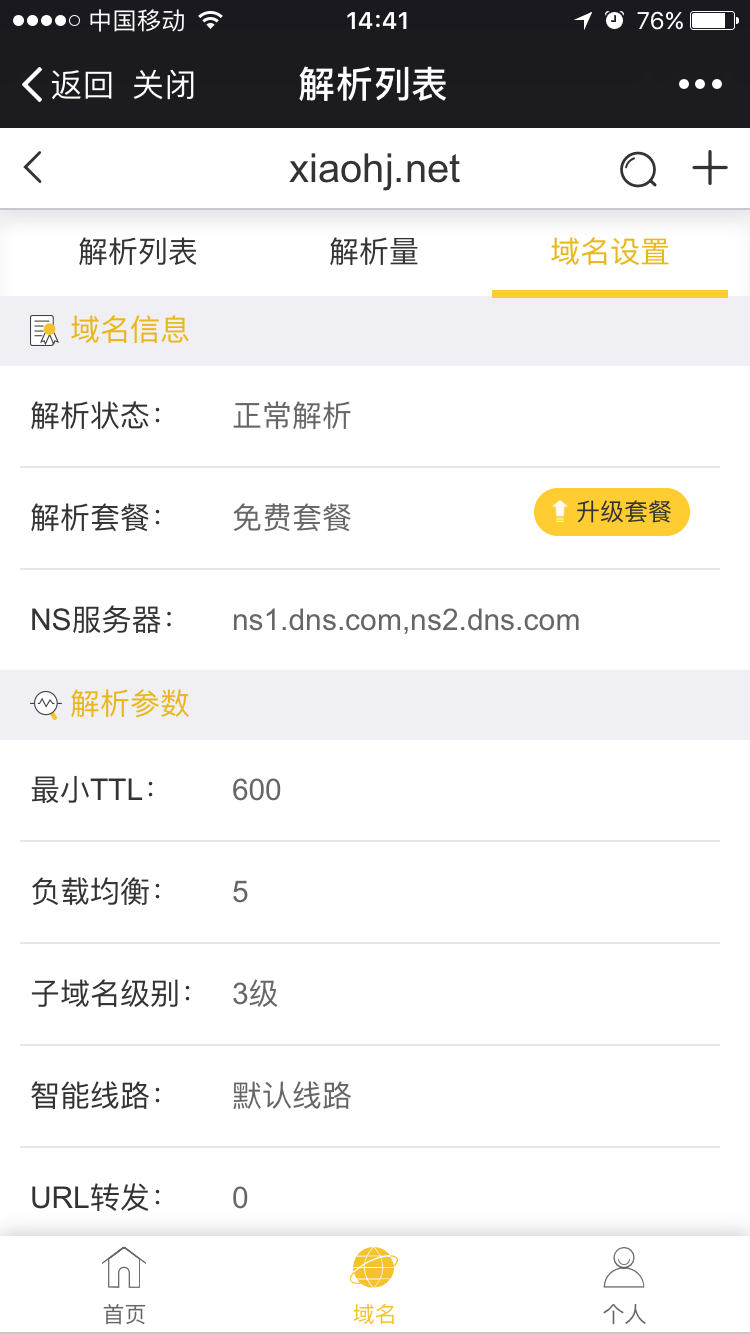Tap 关闭 to close the page
The width and height of the screenshot is (750, 1334).
click(164, 85)
